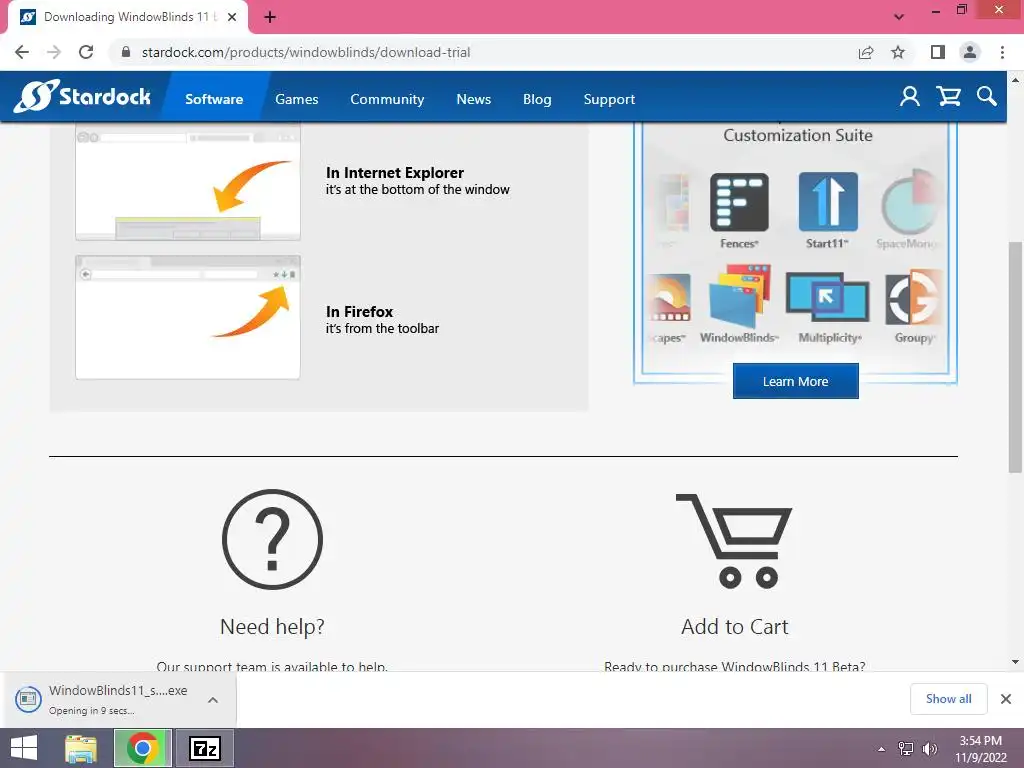The height and width of the screenshot is (768, 1024).
Task: Open the Chrome profile avatar
Action: pyautogui.click(x=970, y=52)
